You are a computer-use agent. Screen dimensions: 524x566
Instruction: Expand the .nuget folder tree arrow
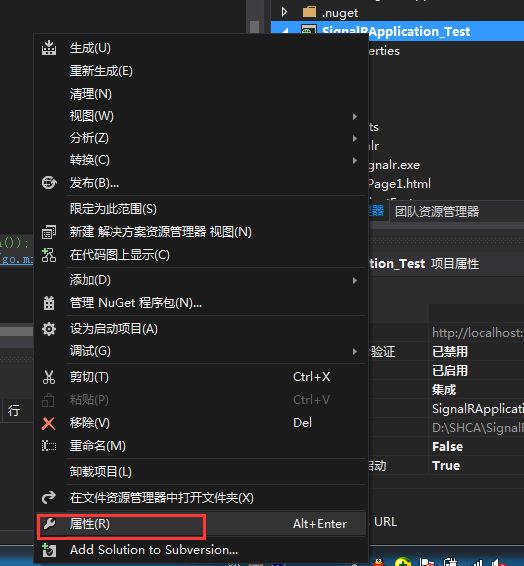(284, 12)
